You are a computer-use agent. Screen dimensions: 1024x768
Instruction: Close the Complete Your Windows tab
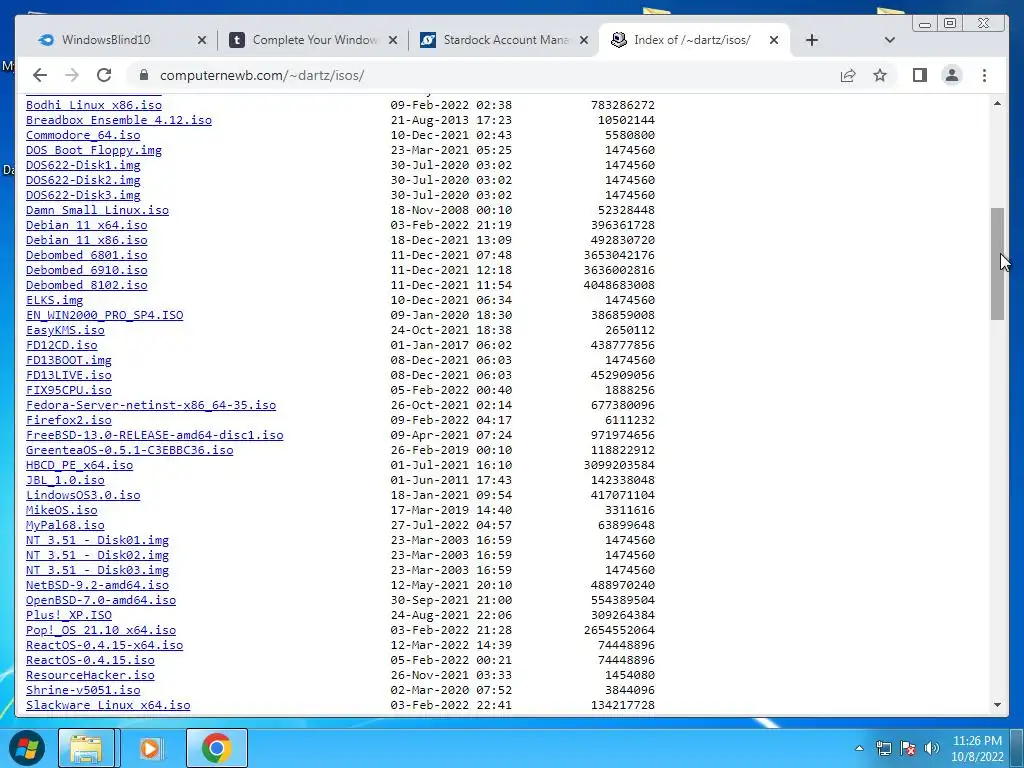coord(393,40)
